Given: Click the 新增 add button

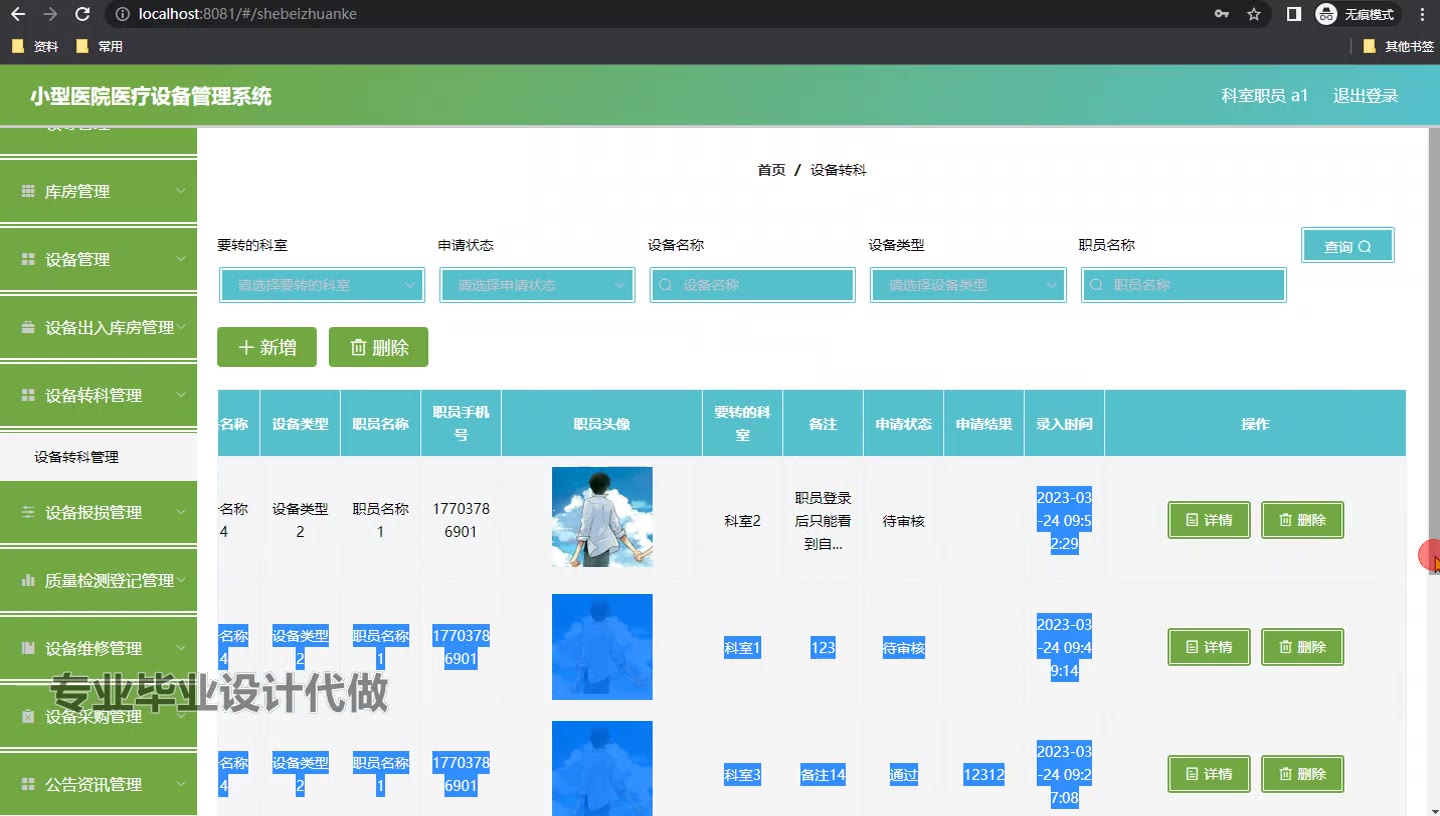Looking at the screenshot, I should point(267,347).
